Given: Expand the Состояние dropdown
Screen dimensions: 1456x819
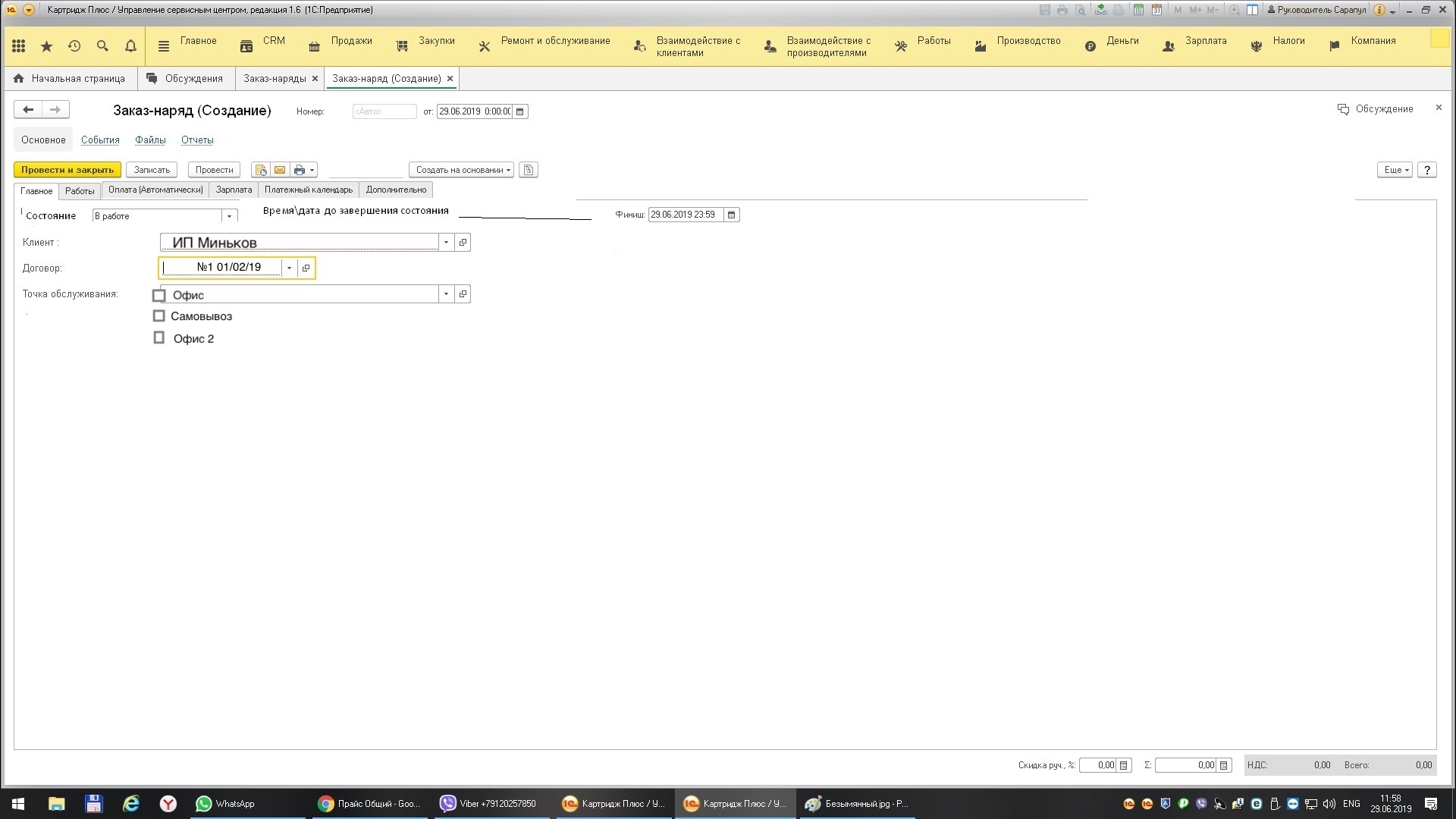Looking at the screenshot, I should (229, 216).
